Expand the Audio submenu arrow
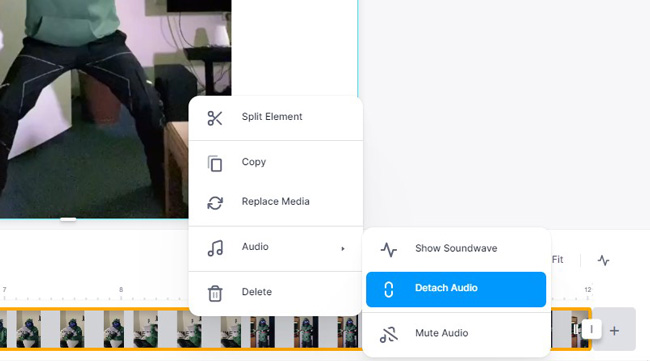The image size is (650, 361). (x=342, y=248)
